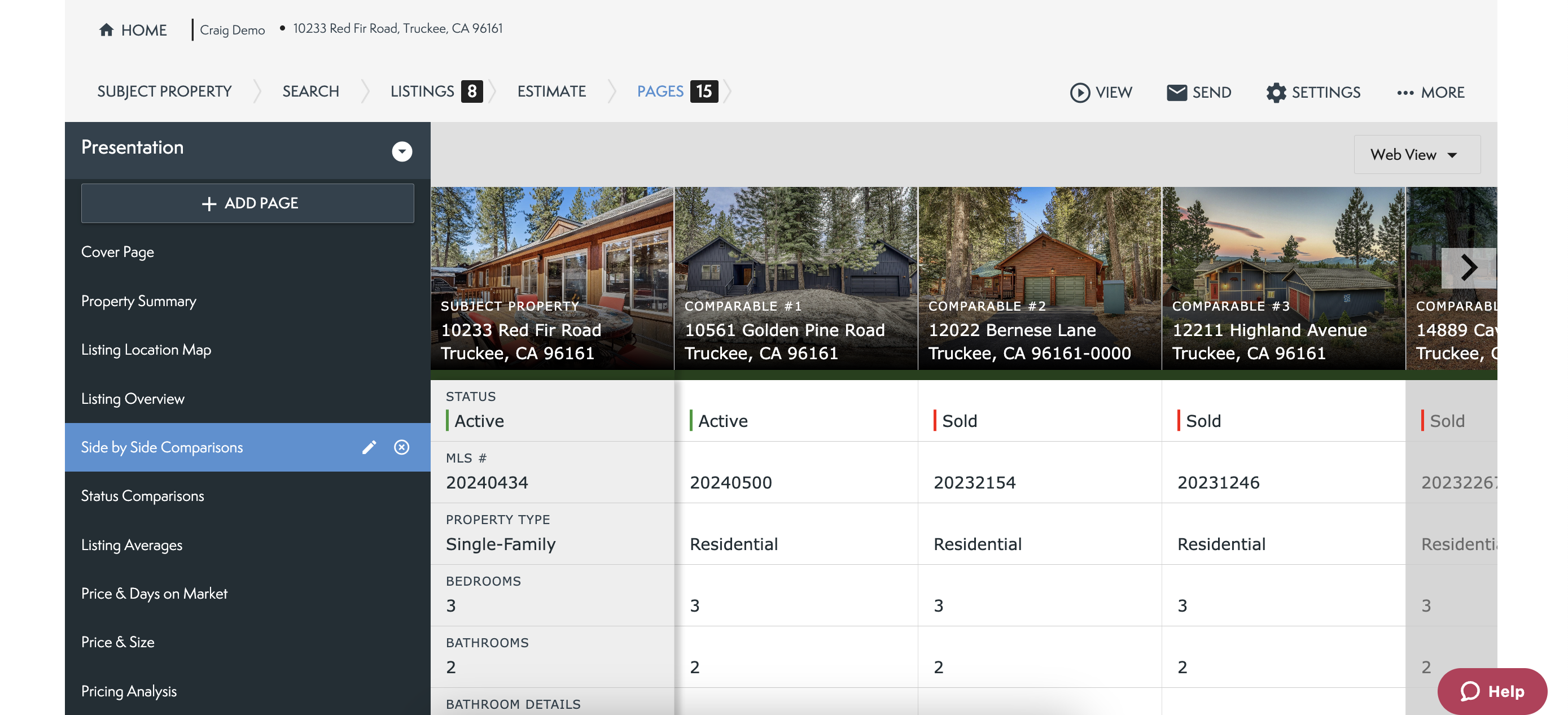
Task: Click the Send envelope icon
Action: click(1176, 92)
